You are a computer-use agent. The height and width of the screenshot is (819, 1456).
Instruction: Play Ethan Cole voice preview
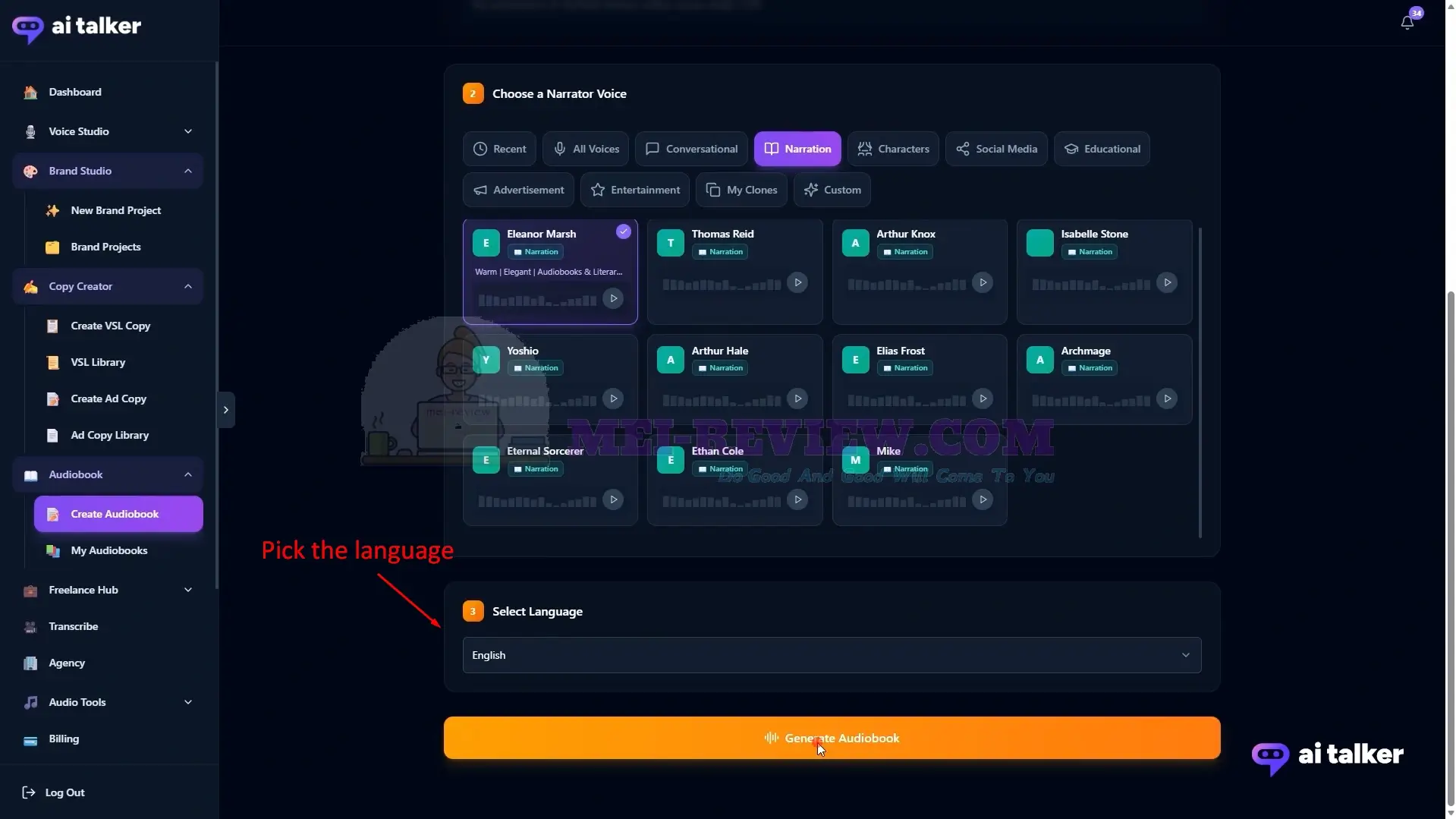click(797, 499)
